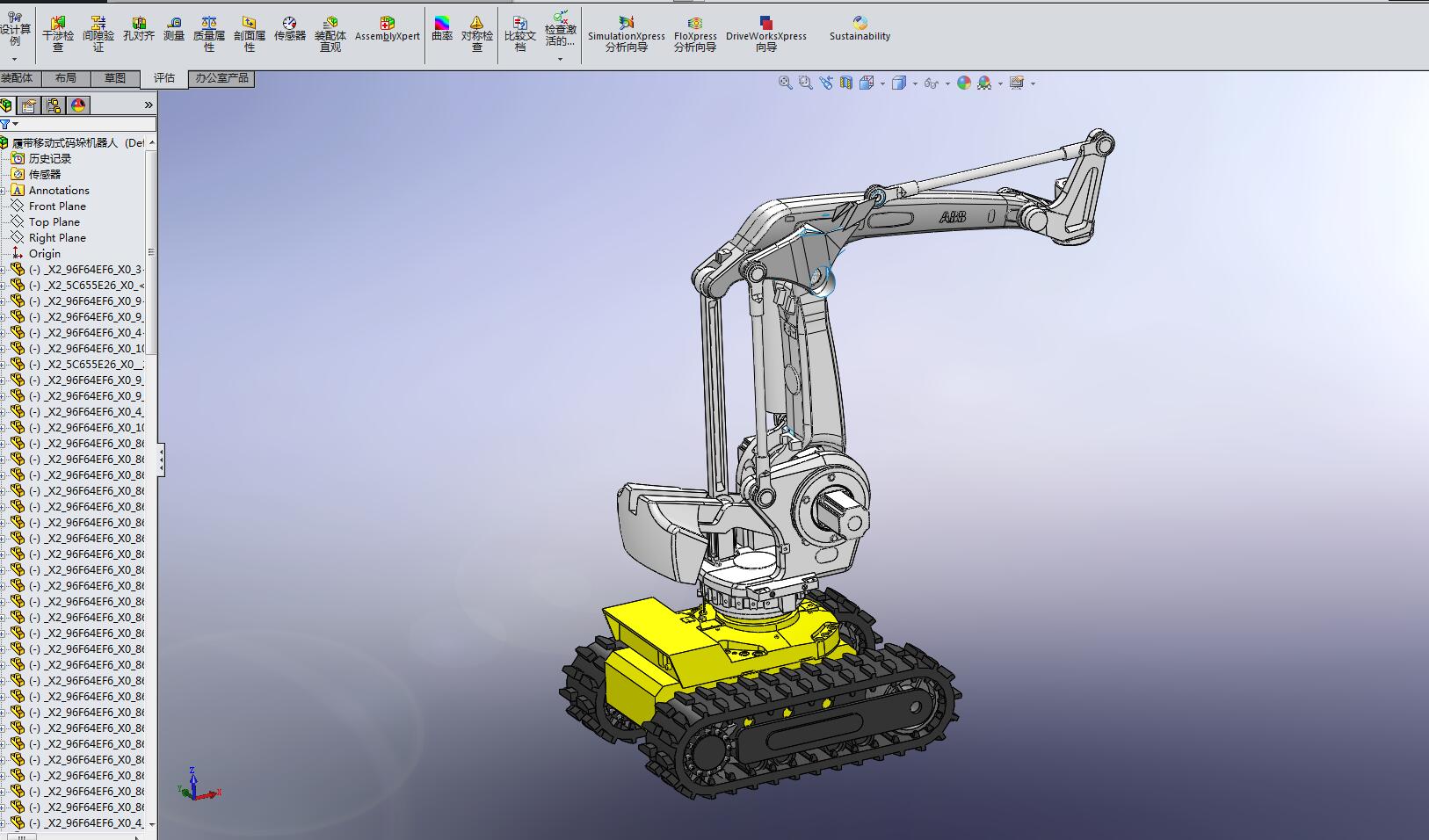Switch to 办公室产品 tab
The height and width of the screenshot is (840, 1429).
click(221, 78)
